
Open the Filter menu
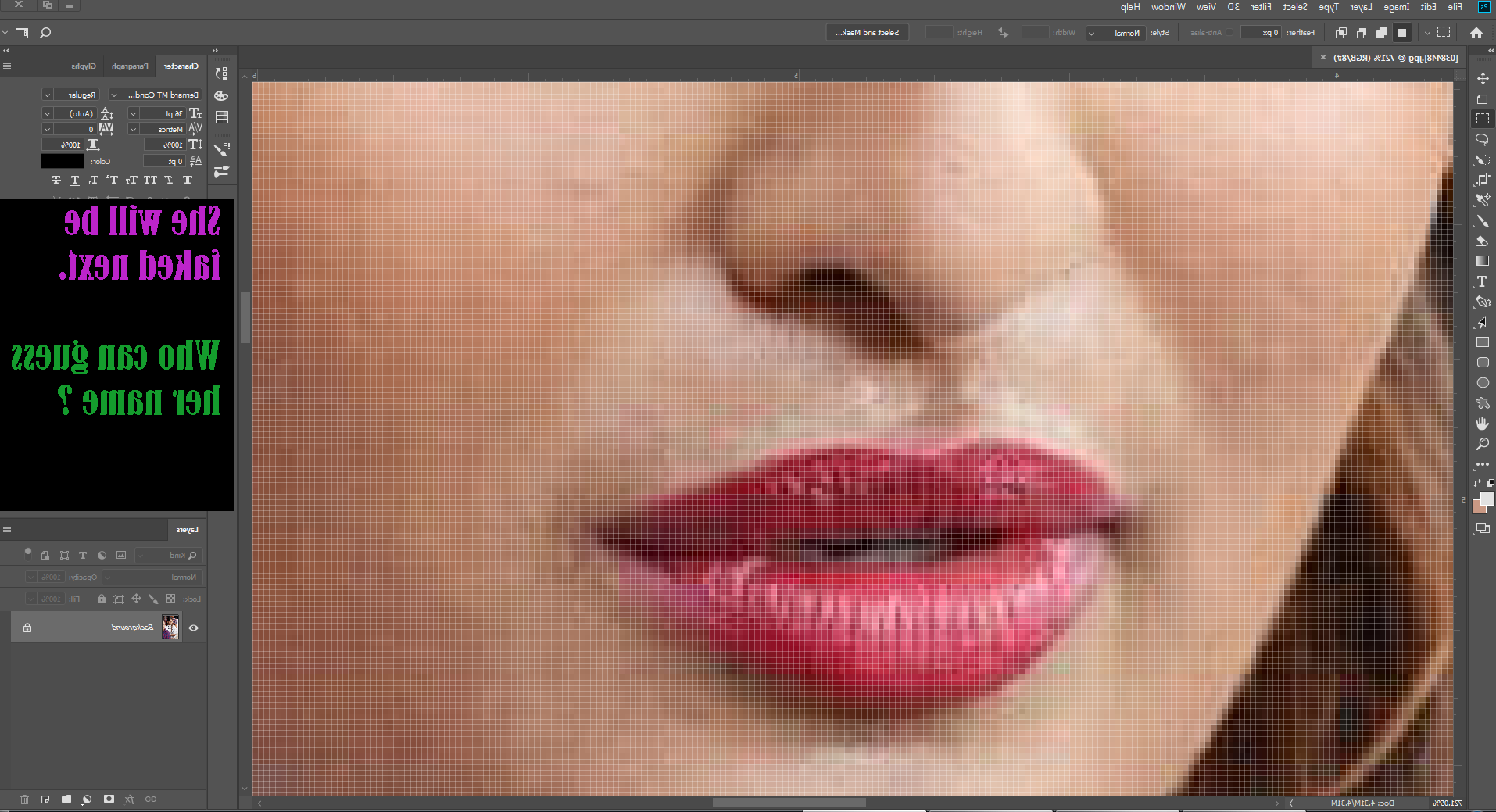coord(1261,7)
